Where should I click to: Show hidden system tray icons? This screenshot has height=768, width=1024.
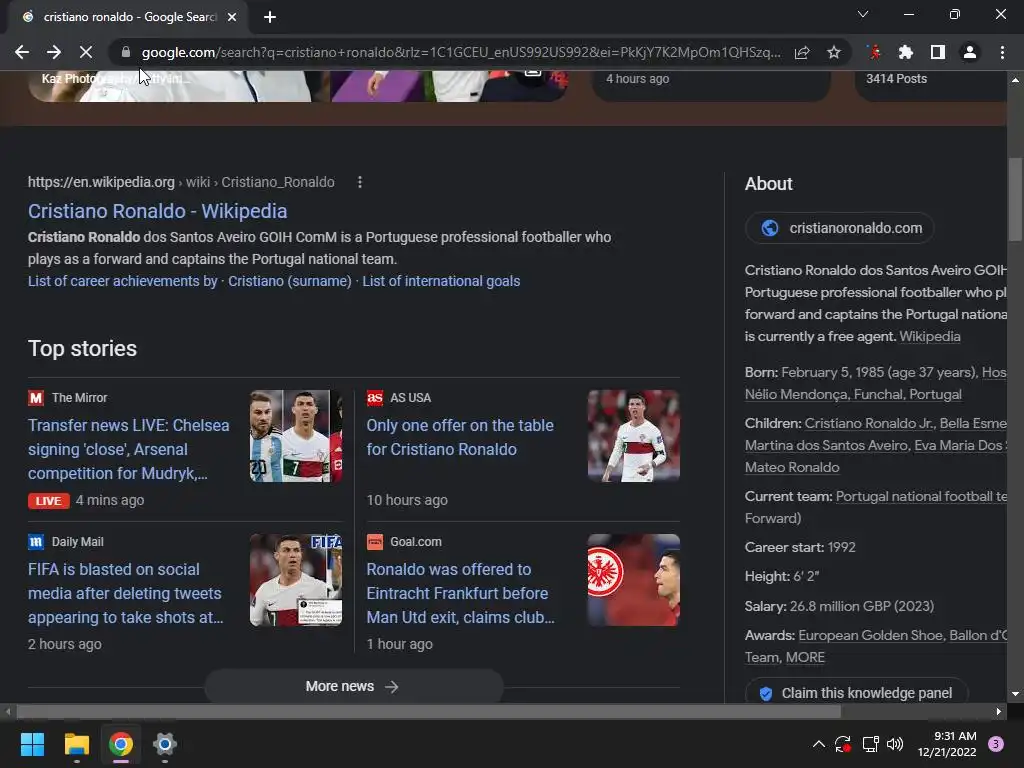818,744
